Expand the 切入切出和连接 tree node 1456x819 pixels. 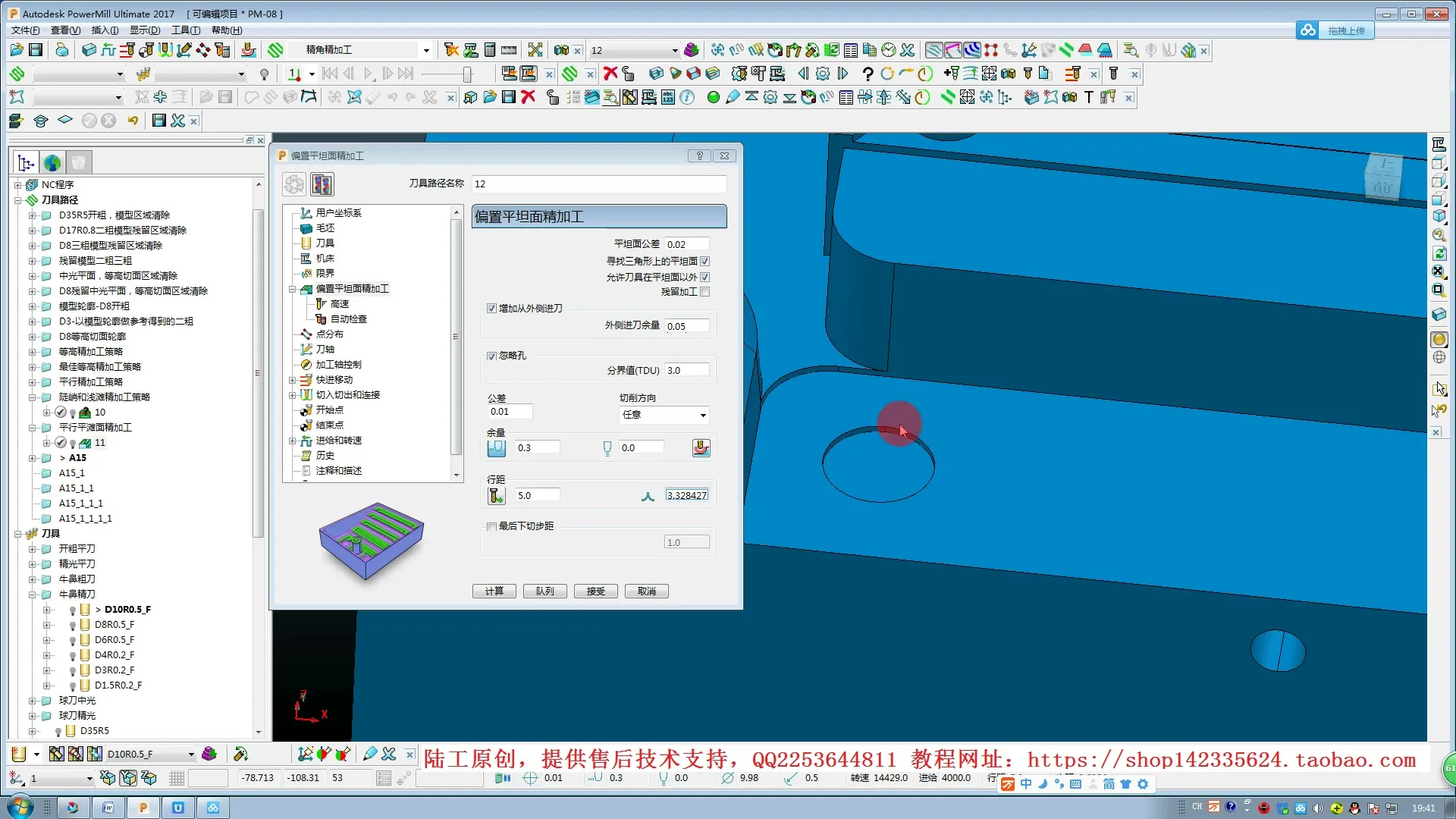click(293, 395)
